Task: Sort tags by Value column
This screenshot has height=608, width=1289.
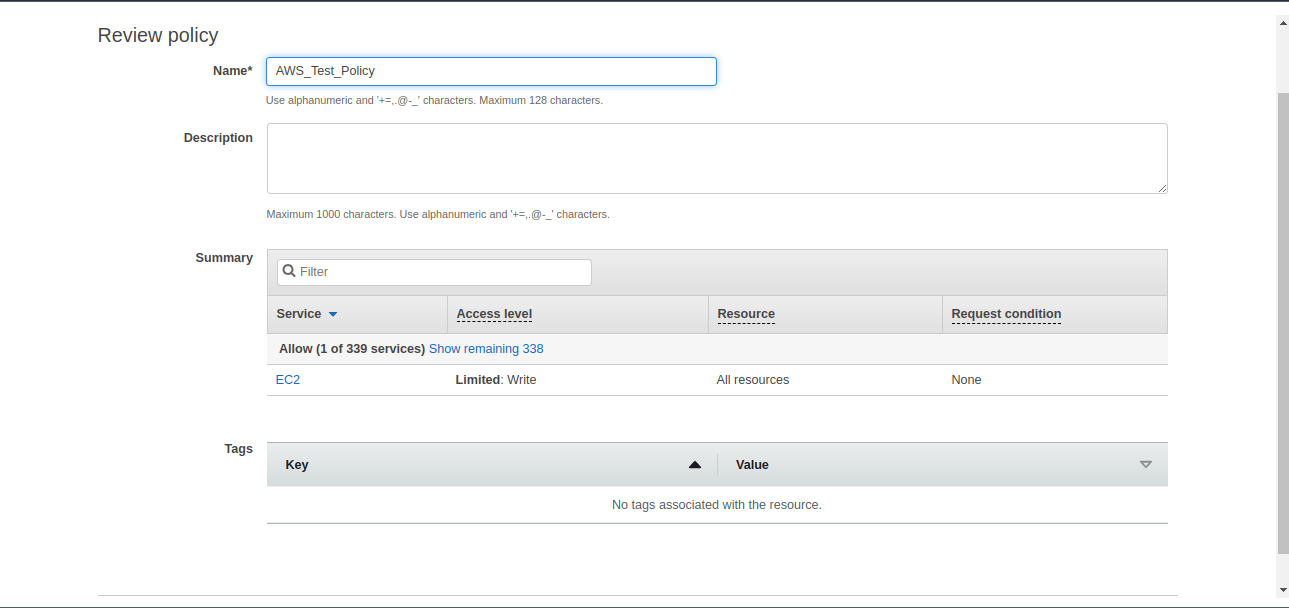Action: [x=752, y=465]
